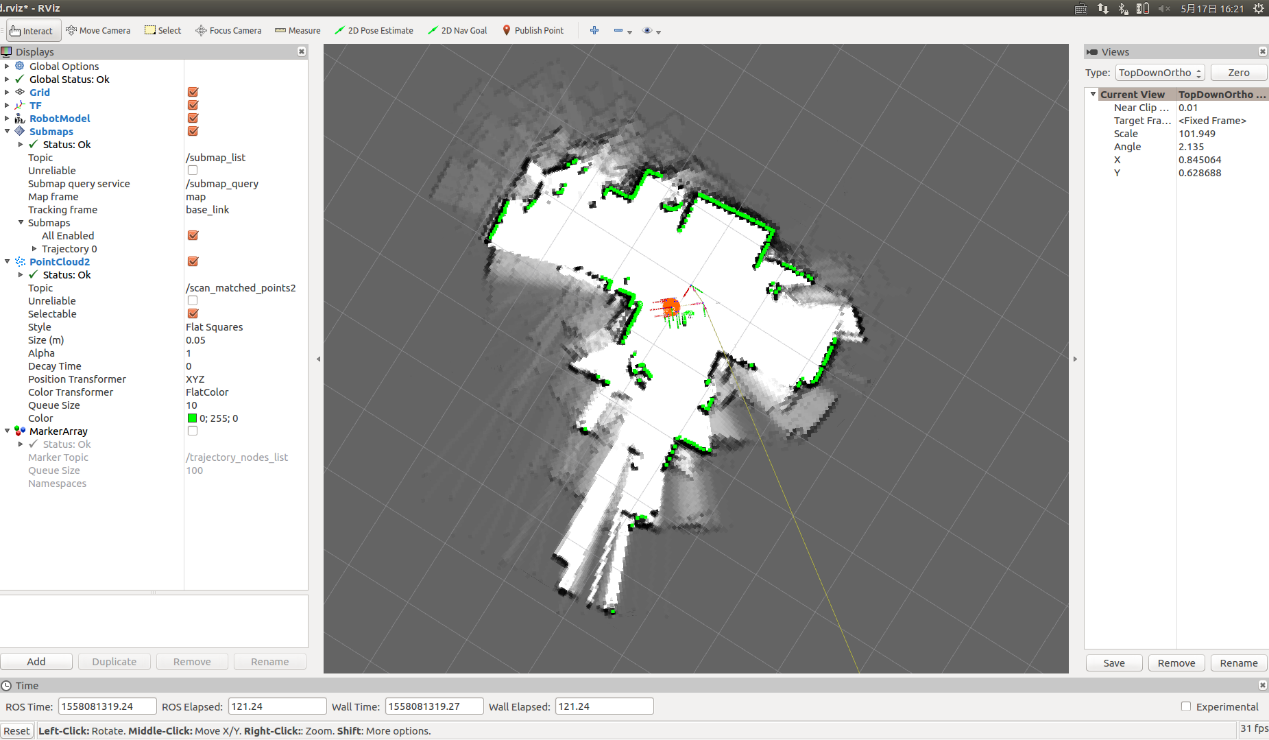Disable the Grid display checkbox
1269x740 pixels.
(x=193, y=92)
